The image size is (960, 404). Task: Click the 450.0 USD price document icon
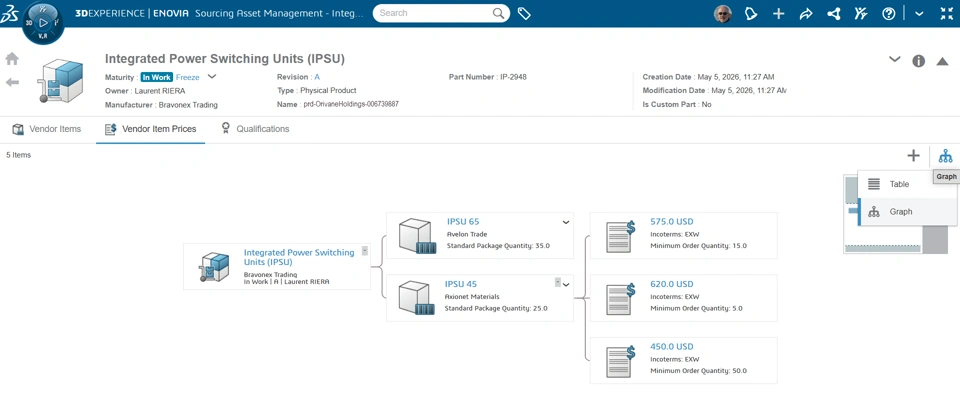point(621,362)
